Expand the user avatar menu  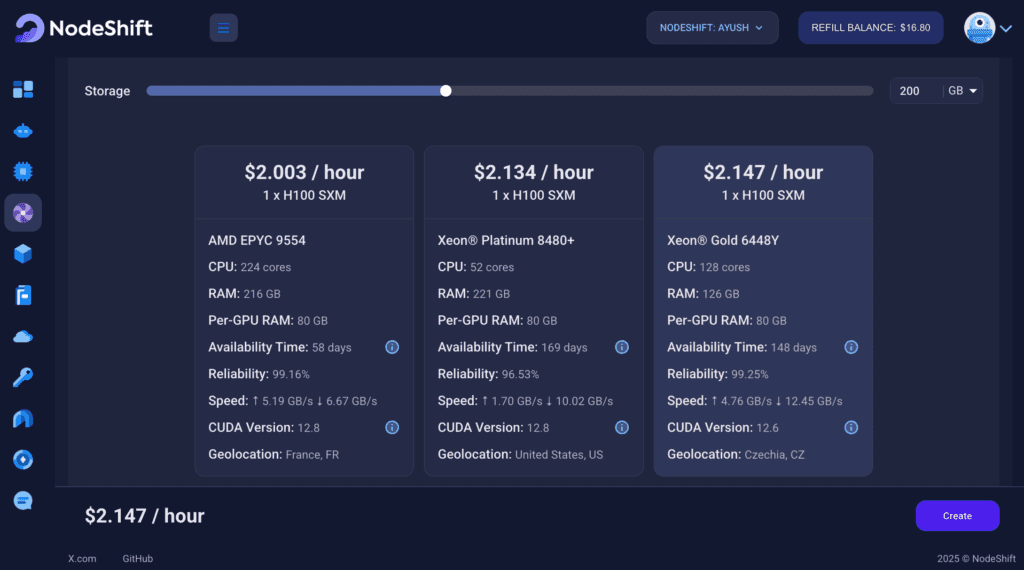pos(988,28)
